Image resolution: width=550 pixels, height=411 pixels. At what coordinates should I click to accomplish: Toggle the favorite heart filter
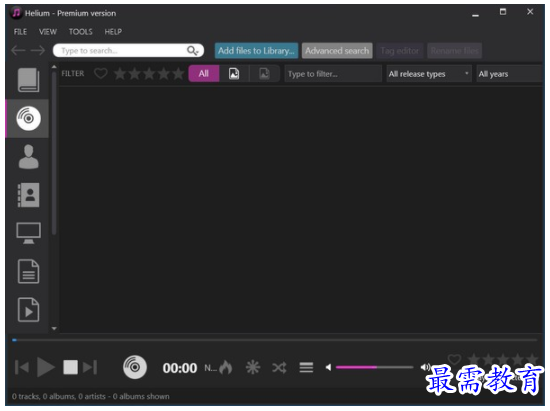tap(101, 74)
